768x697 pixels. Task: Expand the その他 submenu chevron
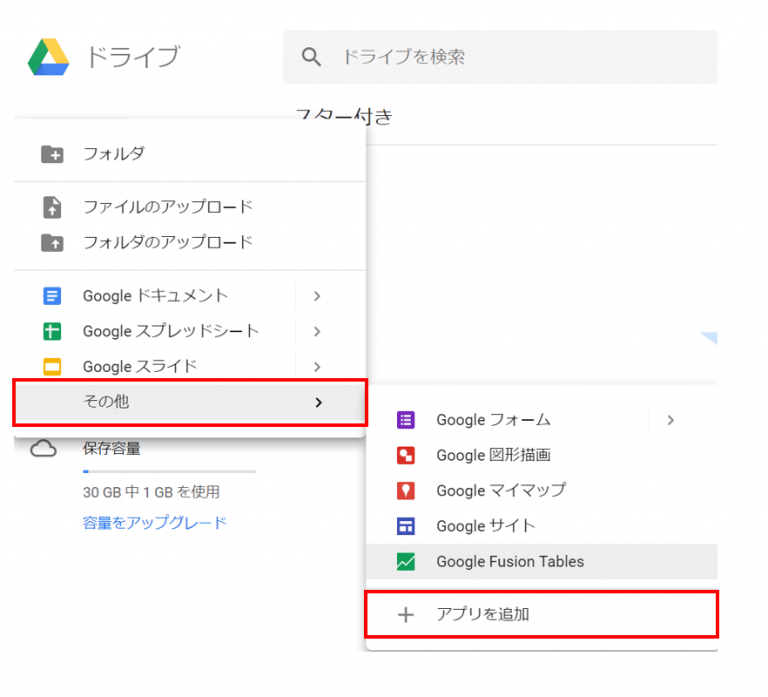pyautogui.click(x=319, y=402)
